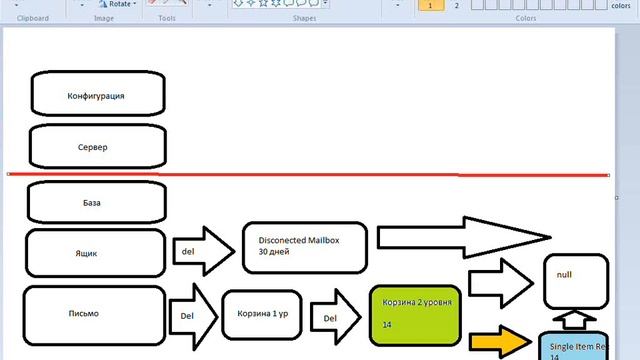Open the Size dropdown arrow before Color 1
The image size is (640, 360).
pos(398,5)
